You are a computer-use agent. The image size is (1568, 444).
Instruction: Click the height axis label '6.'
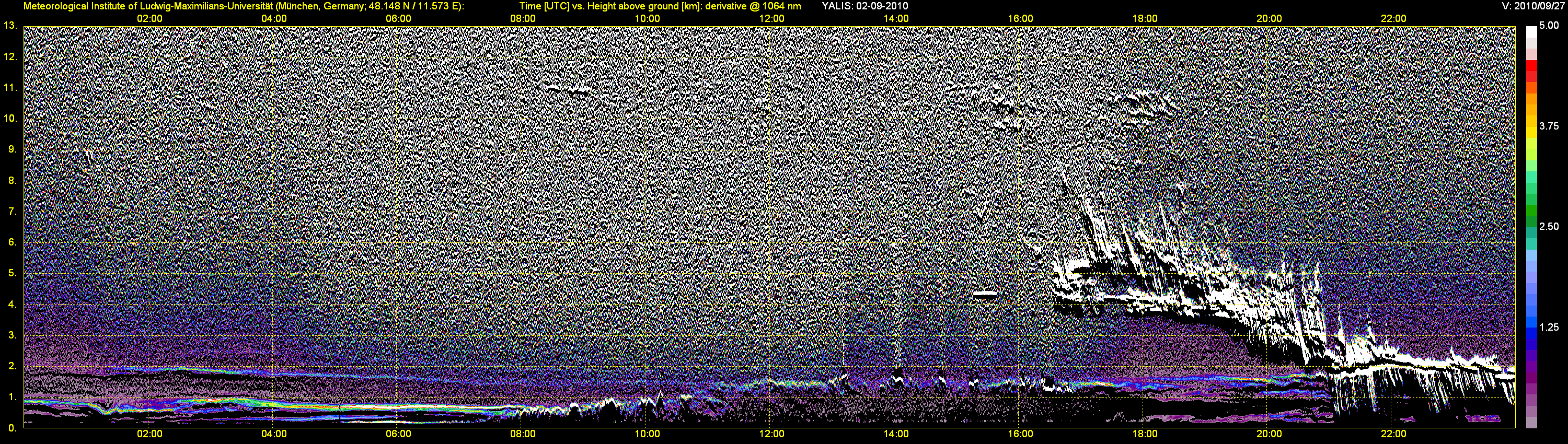pyautogui.click(x=13, y=242)
